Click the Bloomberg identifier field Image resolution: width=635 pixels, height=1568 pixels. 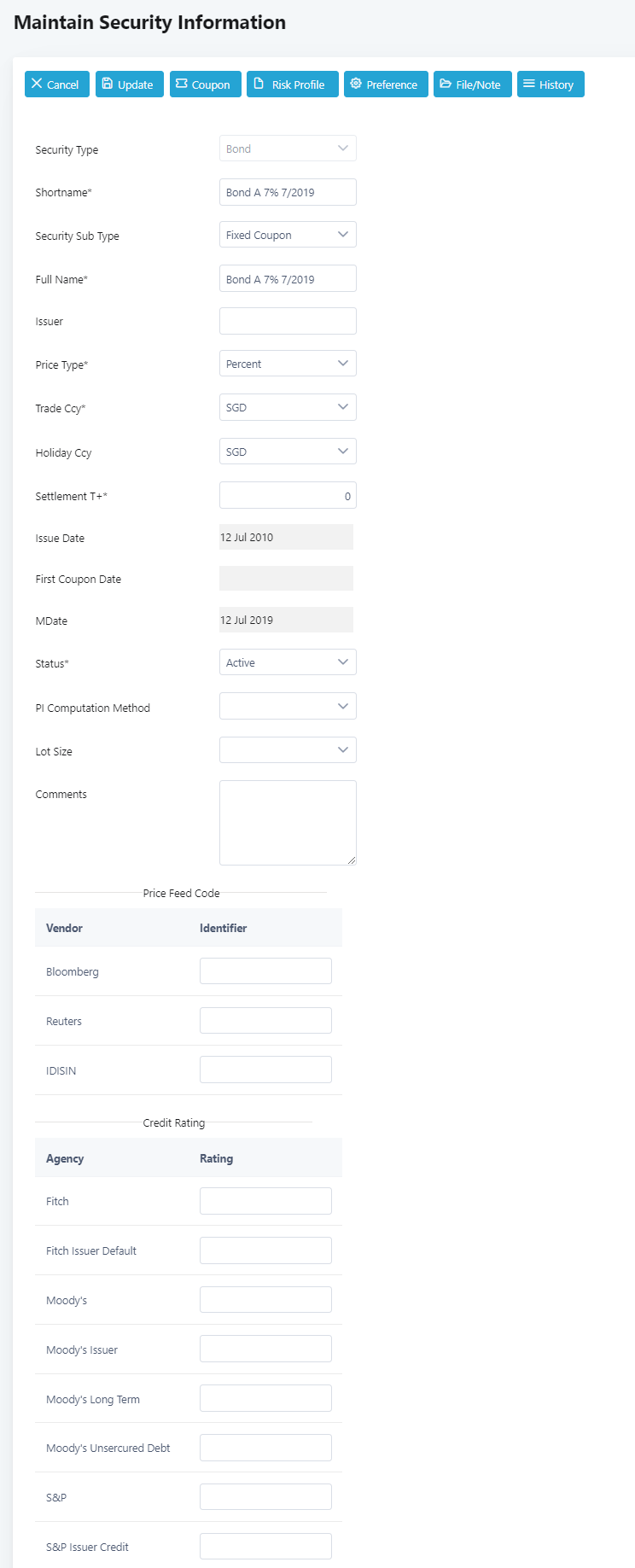coord(265,971)
